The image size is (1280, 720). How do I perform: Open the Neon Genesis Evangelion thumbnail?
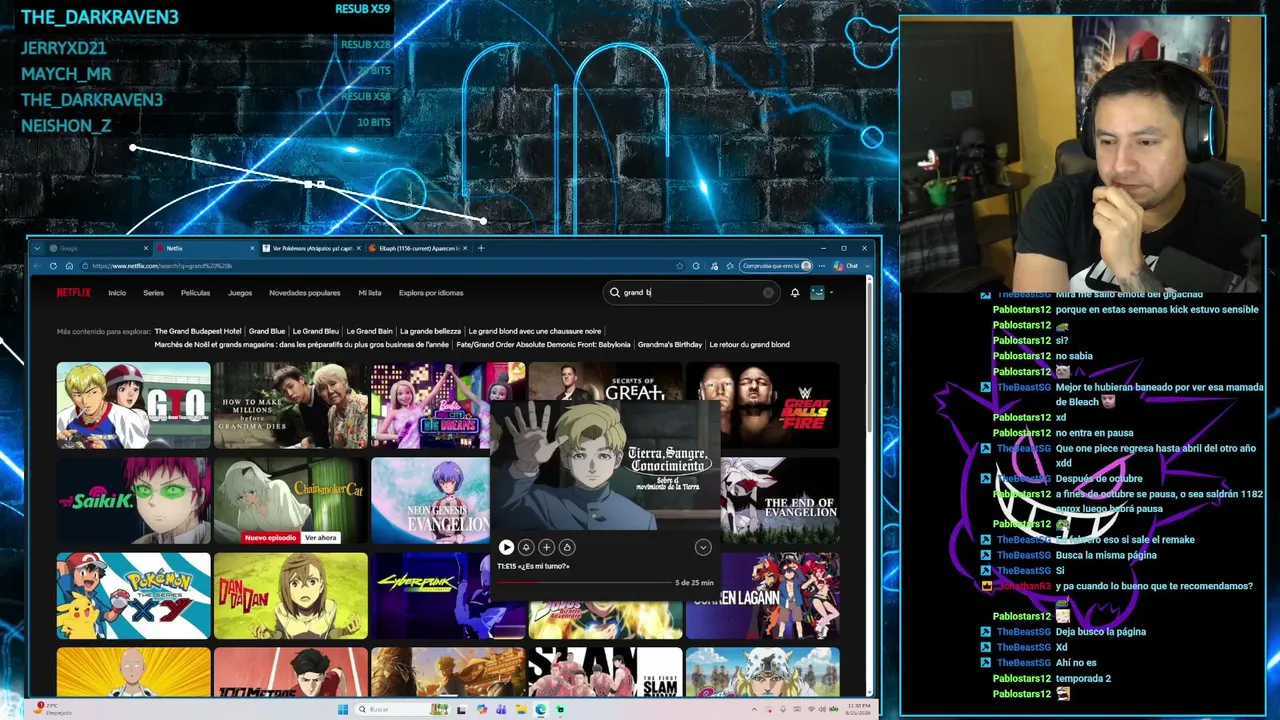pos(430,500)
